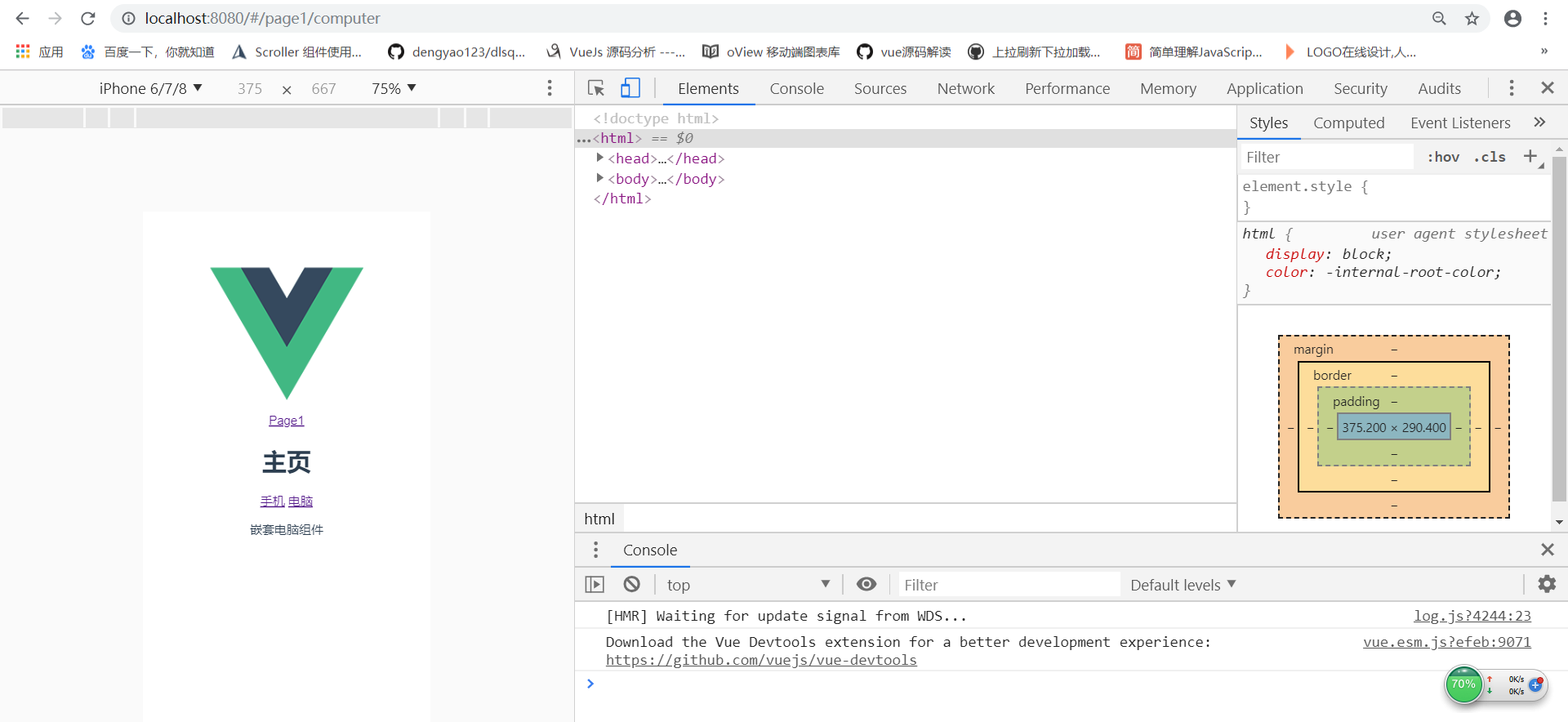Go forward in browser history
The width and height of the screenshot is (1568, 722).
pos(55,18)
